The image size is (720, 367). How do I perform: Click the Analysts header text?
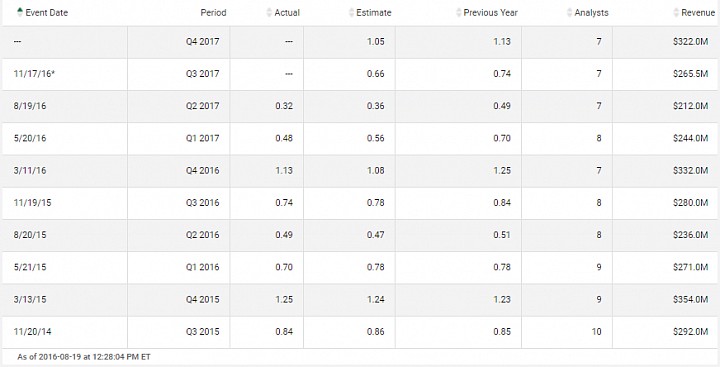[x=591, y=13]
